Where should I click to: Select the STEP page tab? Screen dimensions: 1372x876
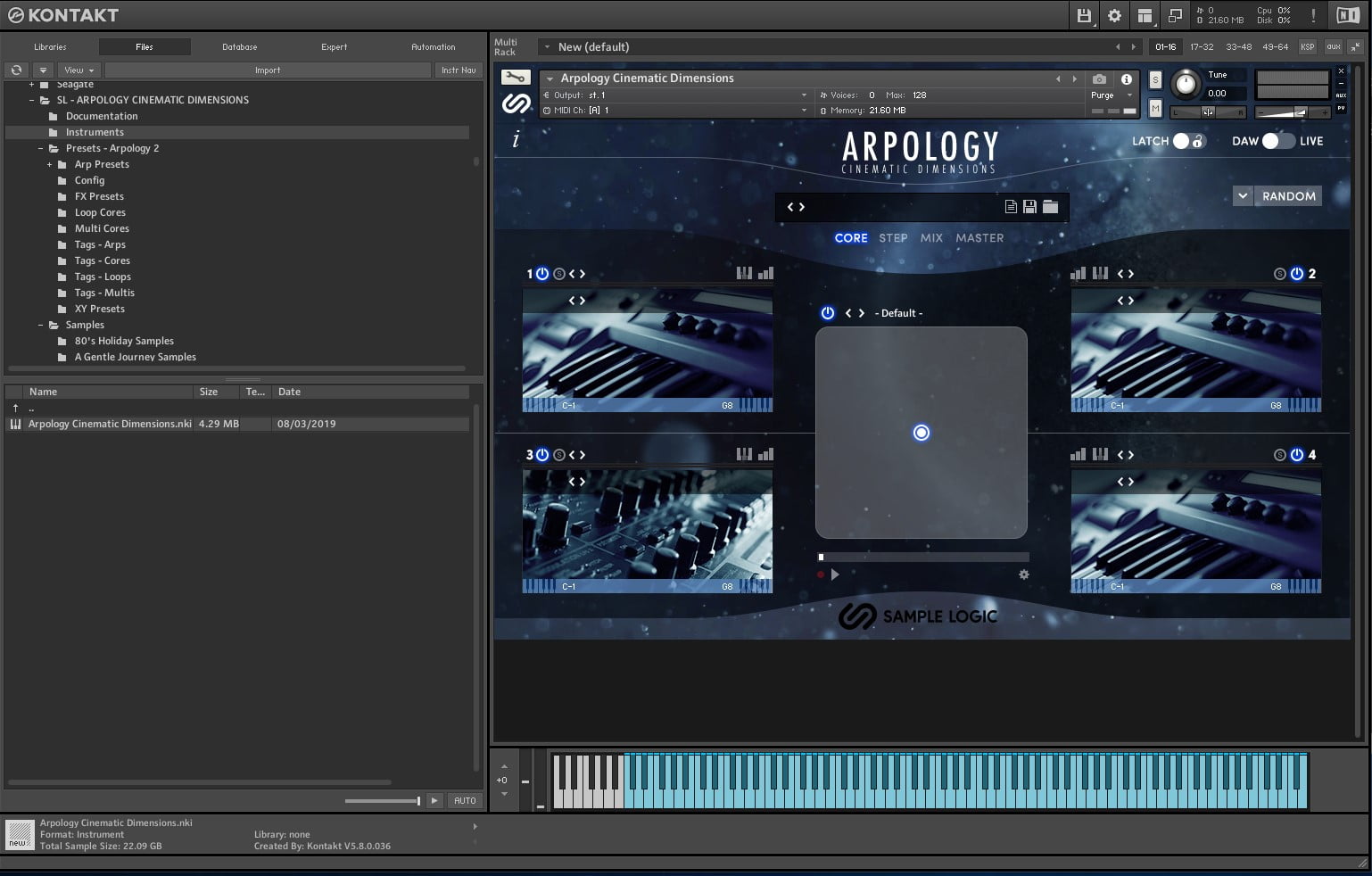(893, 238)
